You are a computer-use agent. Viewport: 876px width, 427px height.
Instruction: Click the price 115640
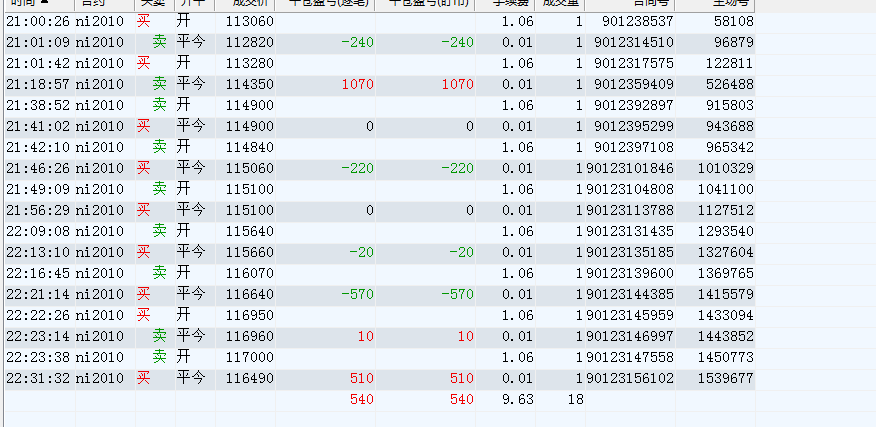250,231
